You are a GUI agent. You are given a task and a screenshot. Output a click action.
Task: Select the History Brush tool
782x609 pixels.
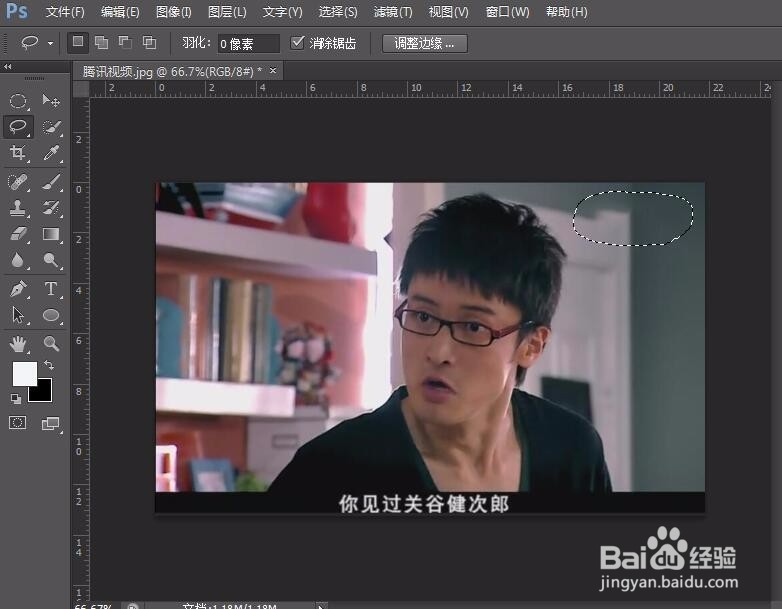[x=51, y=208]
